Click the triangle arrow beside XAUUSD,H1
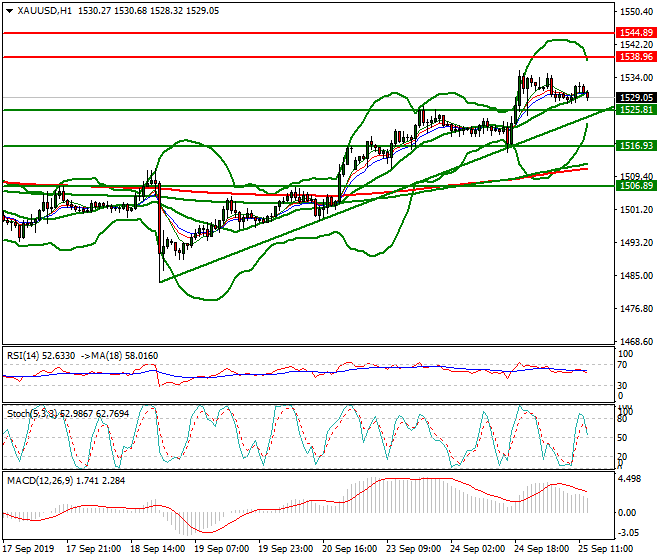660x560 pixels. (x=9, y=11)
